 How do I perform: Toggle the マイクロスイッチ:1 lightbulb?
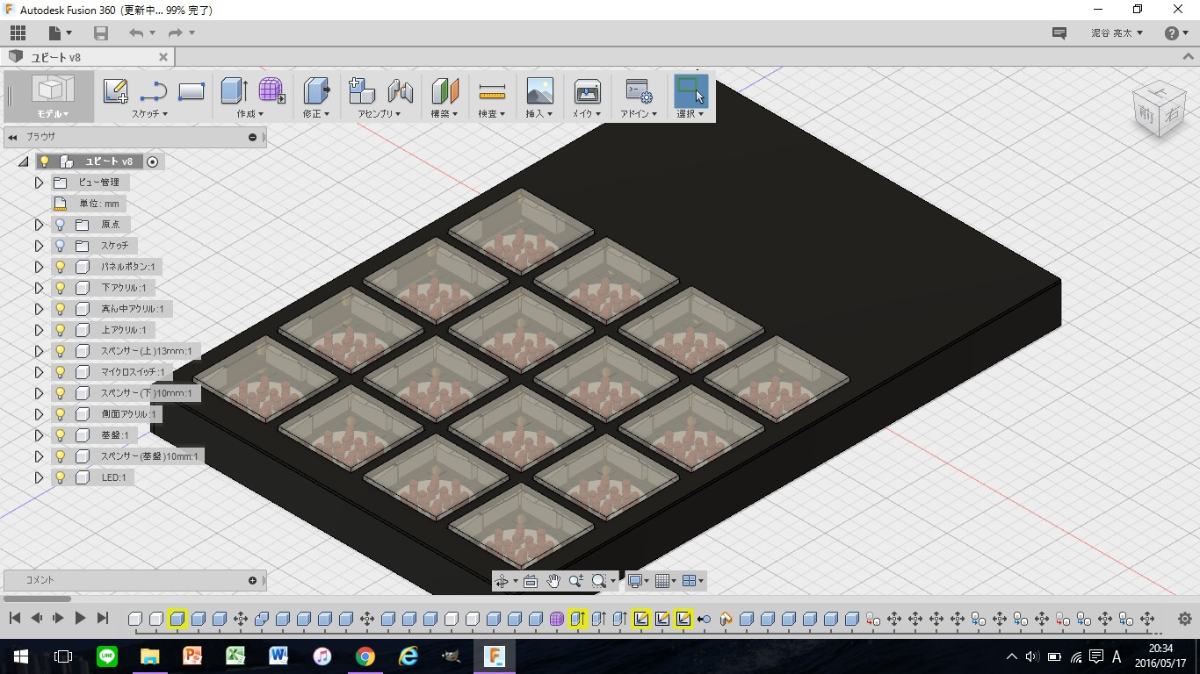click(x=60, y=373)
